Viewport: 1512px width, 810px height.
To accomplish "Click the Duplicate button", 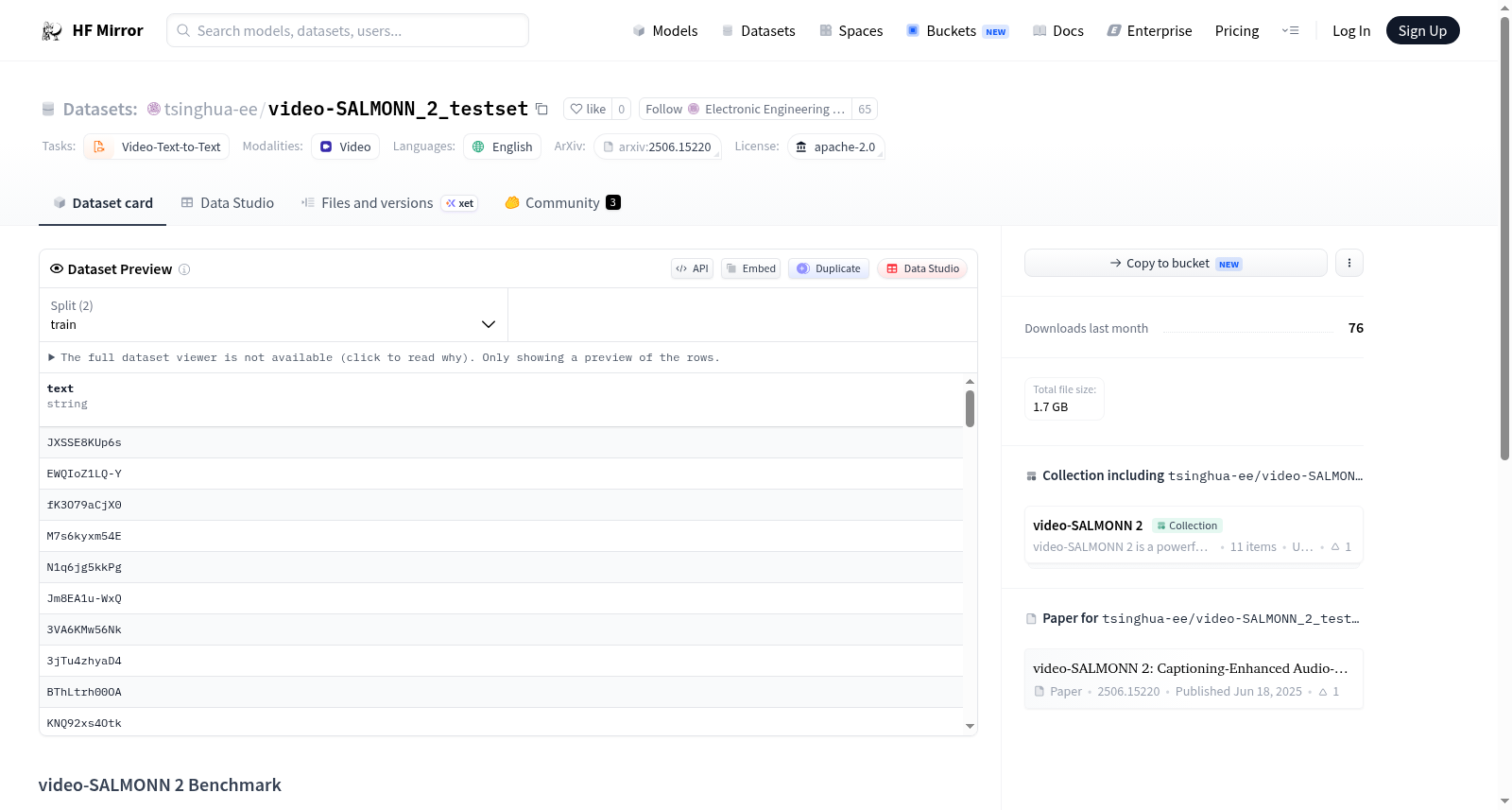I will [x=829, y=268].
